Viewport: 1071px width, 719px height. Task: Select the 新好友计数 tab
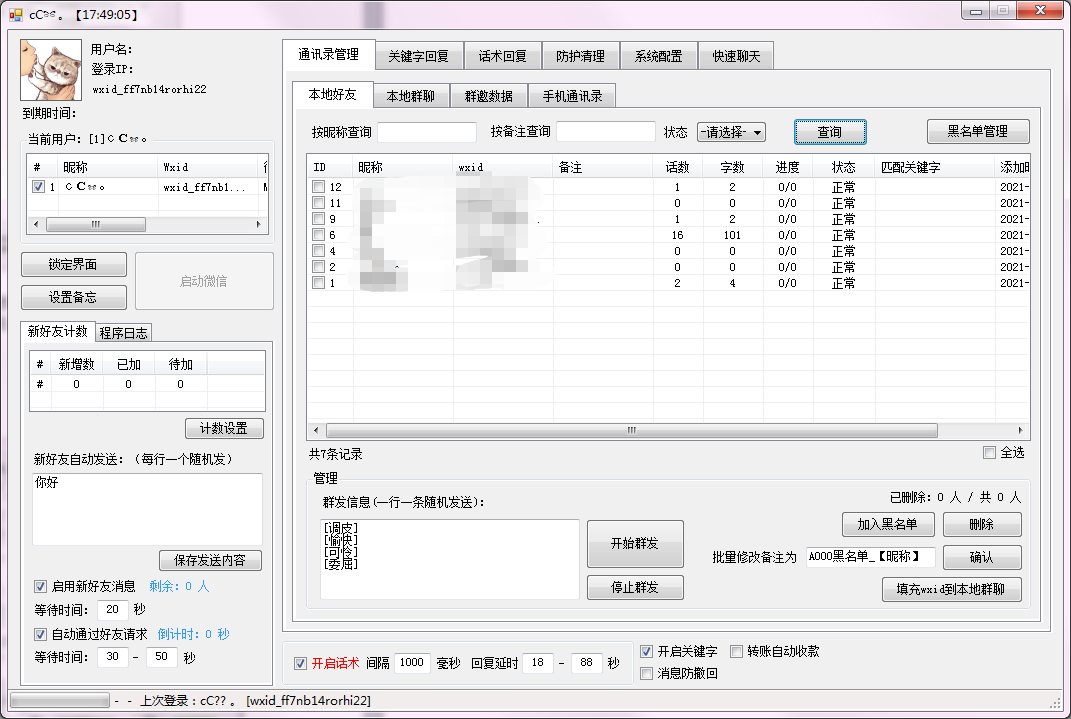tap(57, 331)
